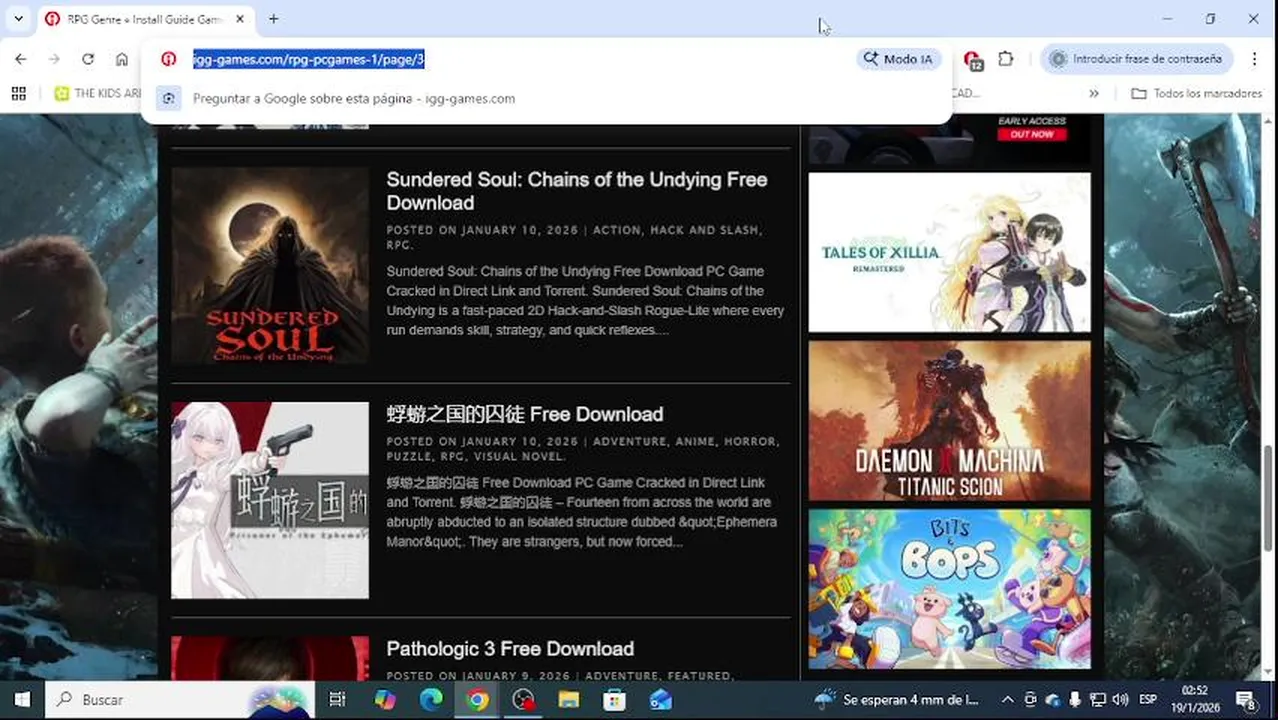
Task: Select Preguntar a Google sobre esta página suggestion
Action: coord(546,98)
